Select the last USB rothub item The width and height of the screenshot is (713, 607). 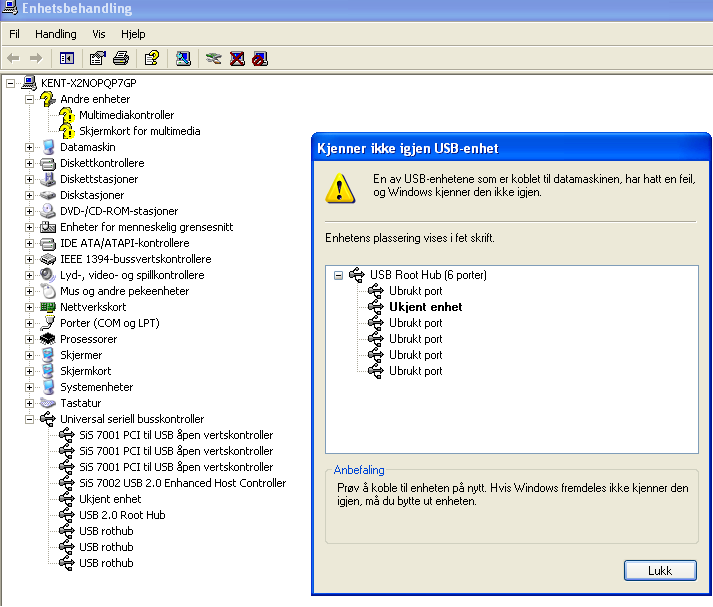106,563
